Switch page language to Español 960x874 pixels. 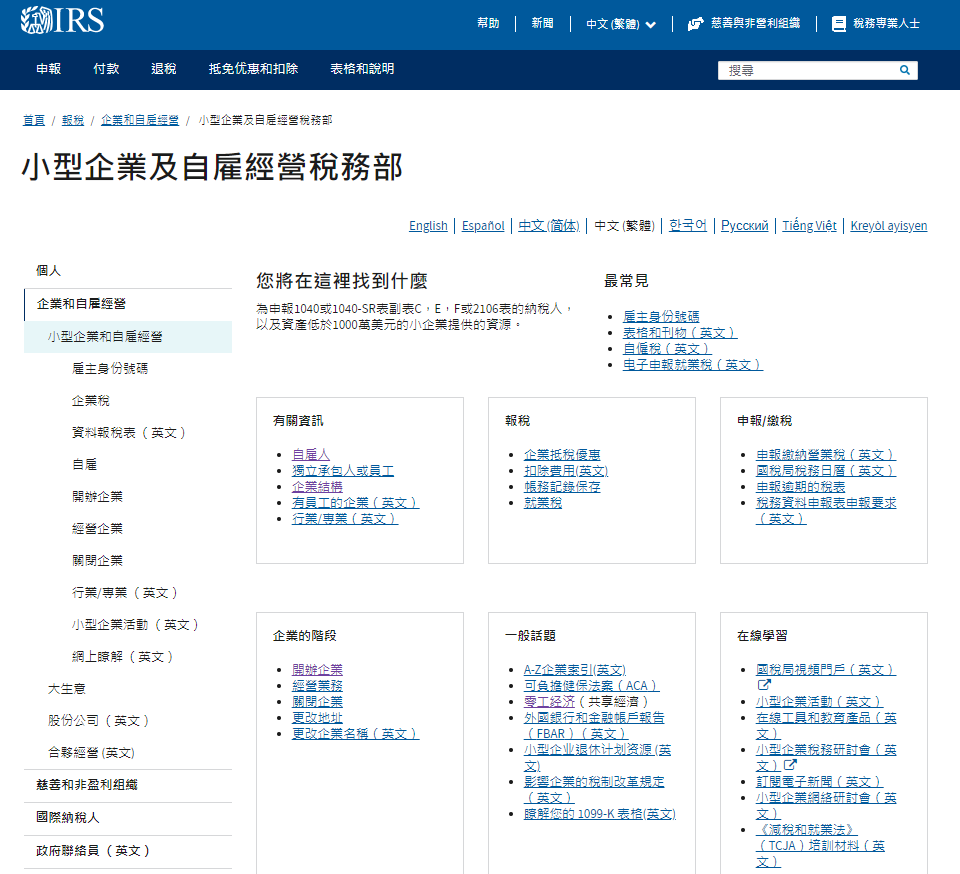pos(483,226)
